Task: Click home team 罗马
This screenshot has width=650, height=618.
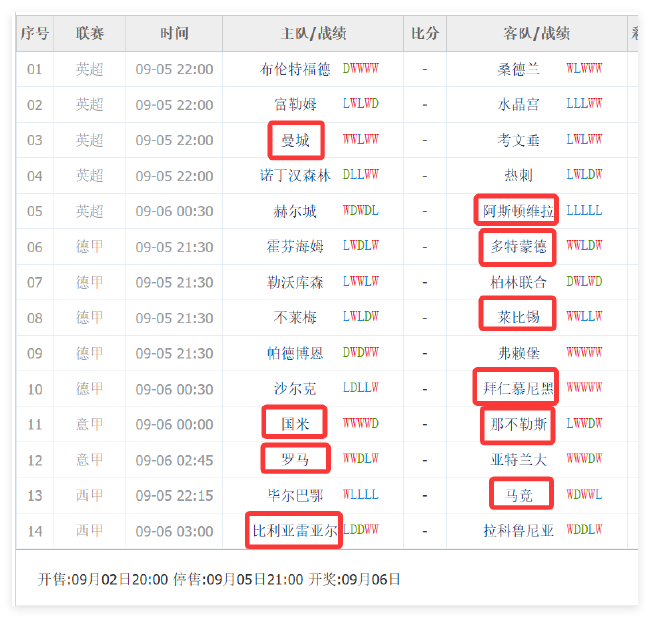Action: pos(295,460)
